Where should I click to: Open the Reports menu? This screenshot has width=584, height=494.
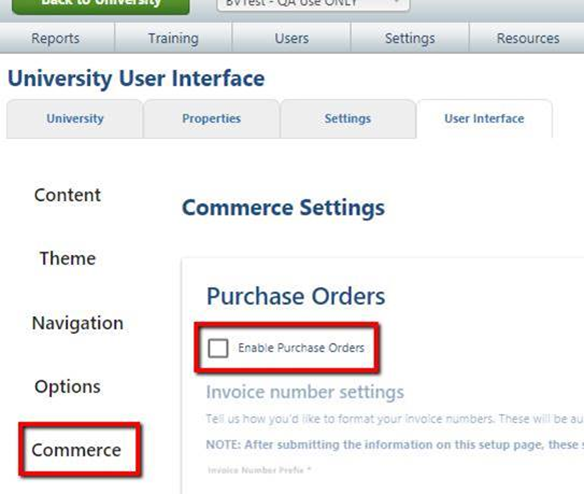coord(55,38)
